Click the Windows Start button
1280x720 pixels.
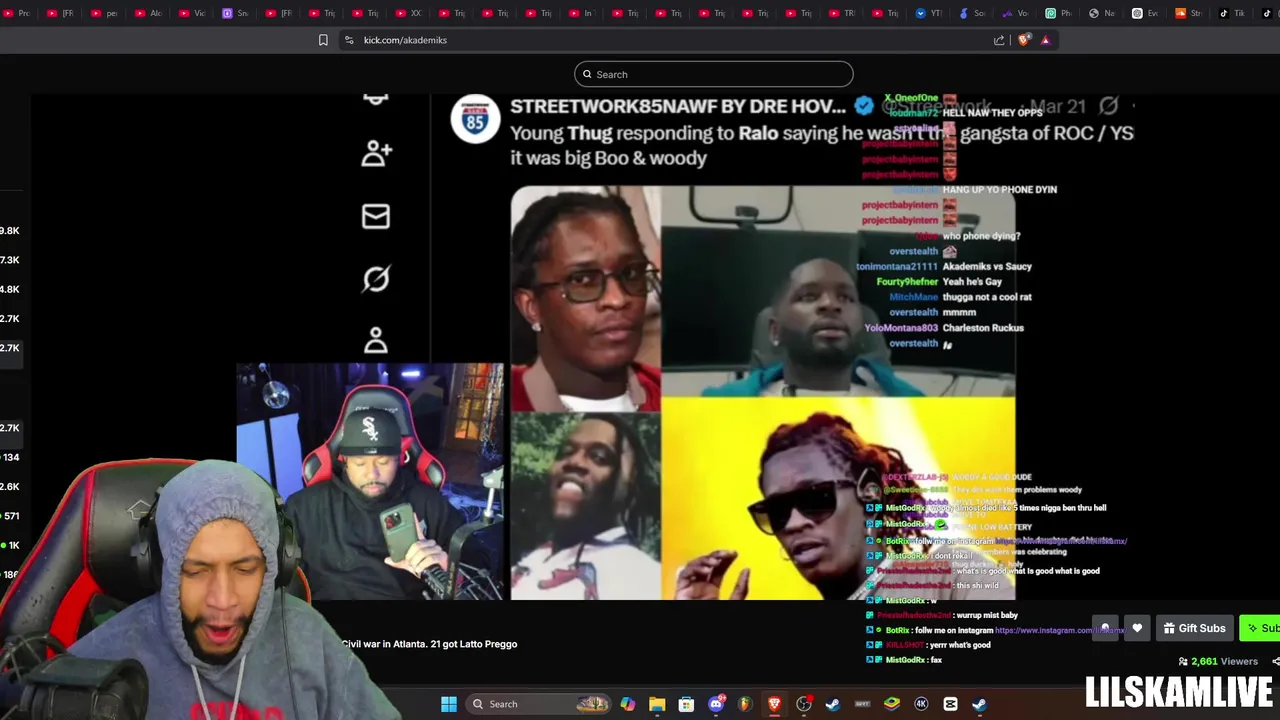pyautogui.click(x=449, y=704)
